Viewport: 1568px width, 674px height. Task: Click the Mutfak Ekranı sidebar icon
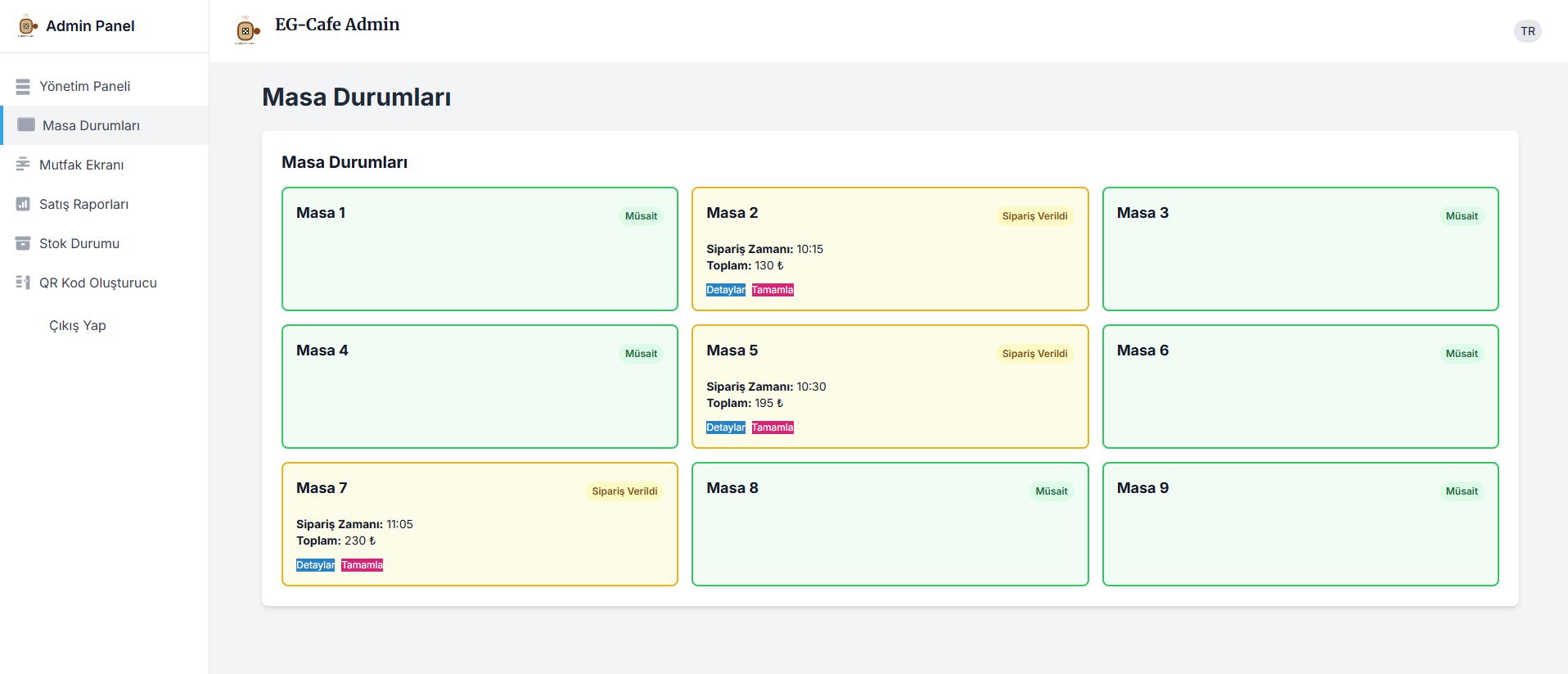pos(23,165)
